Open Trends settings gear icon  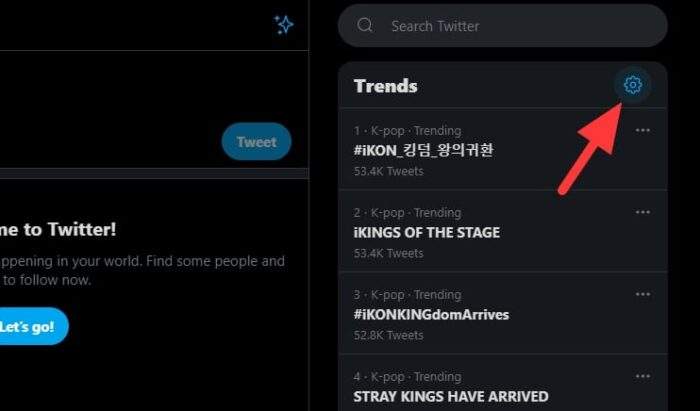[632, 85]
